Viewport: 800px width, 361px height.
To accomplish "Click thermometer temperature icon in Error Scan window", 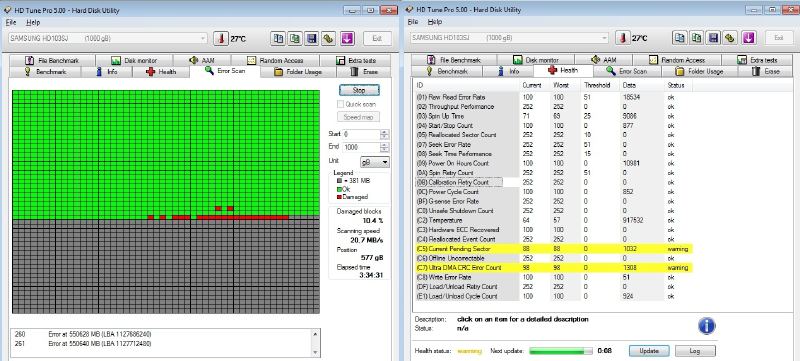I will [x=221, y=38].
